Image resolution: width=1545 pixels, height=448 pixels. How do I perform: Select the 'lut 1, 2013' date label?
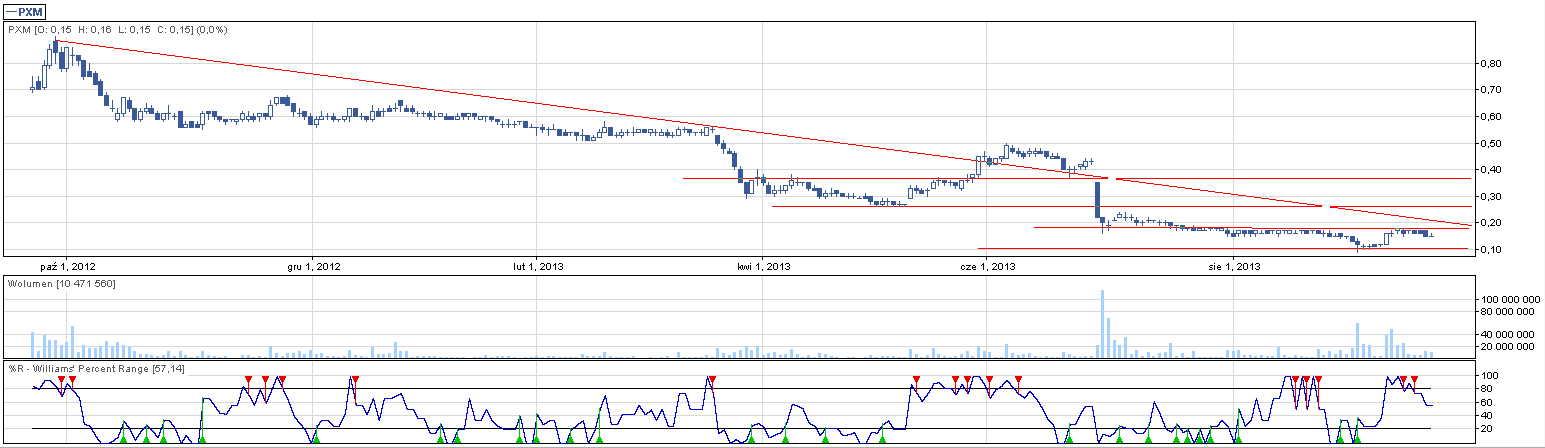[x=537, y=267]
